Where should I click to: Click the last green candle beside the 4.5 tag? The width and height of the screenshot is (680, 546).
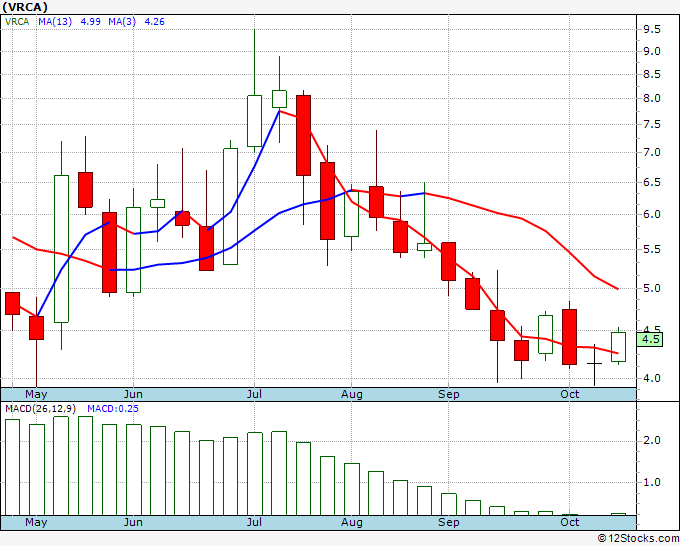coord(618,347)
